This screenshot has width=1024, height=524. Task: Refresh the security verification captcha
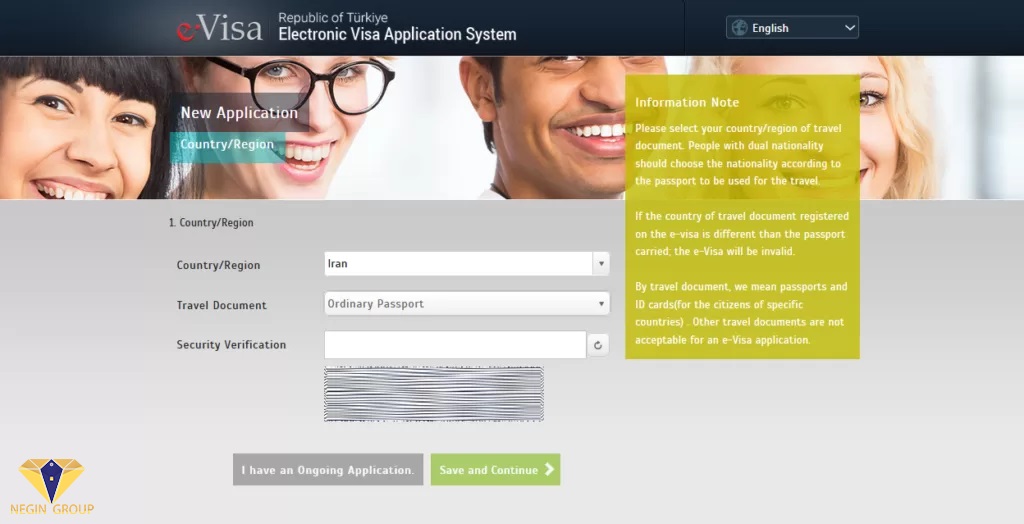tap(598, 345)
